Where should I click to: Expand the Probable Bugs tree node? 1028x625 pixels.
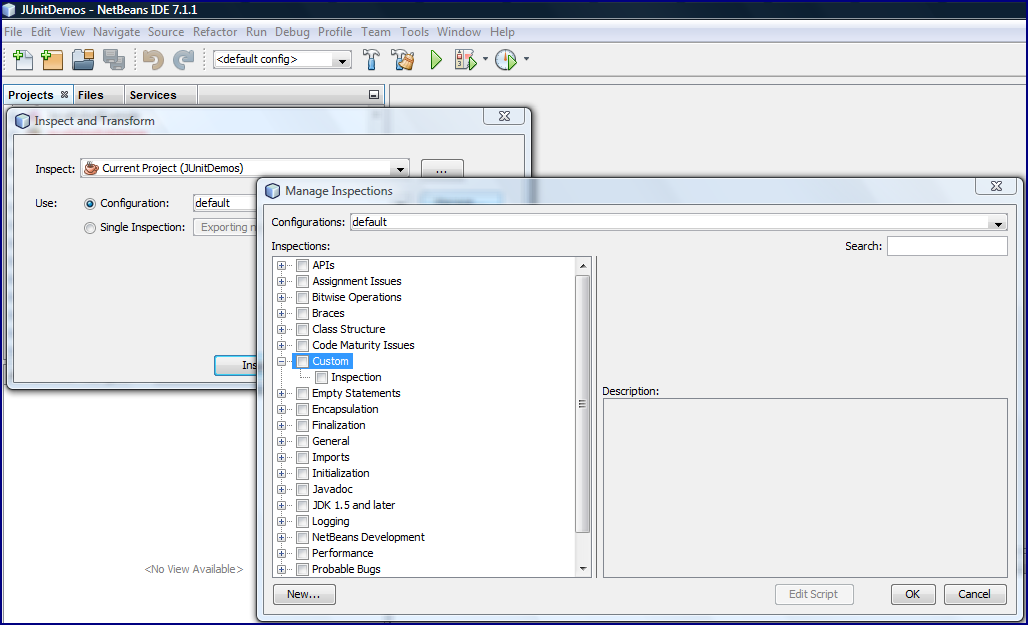[281, 569]
